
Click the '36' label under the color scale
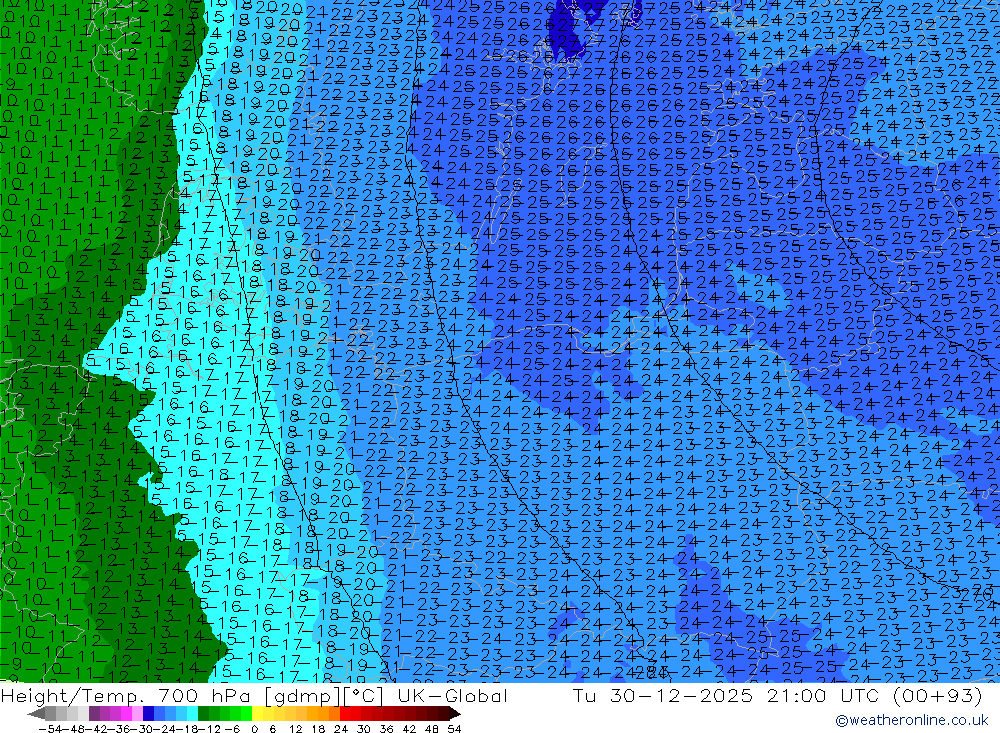(x=386, y=729)
